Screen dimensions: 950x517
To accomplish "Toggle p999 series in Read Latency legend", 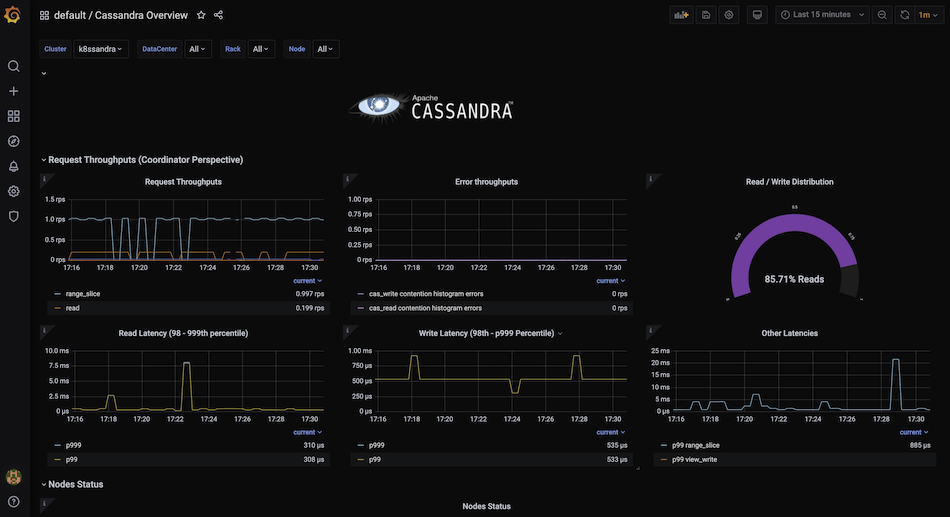I will (x=73, y=445).
